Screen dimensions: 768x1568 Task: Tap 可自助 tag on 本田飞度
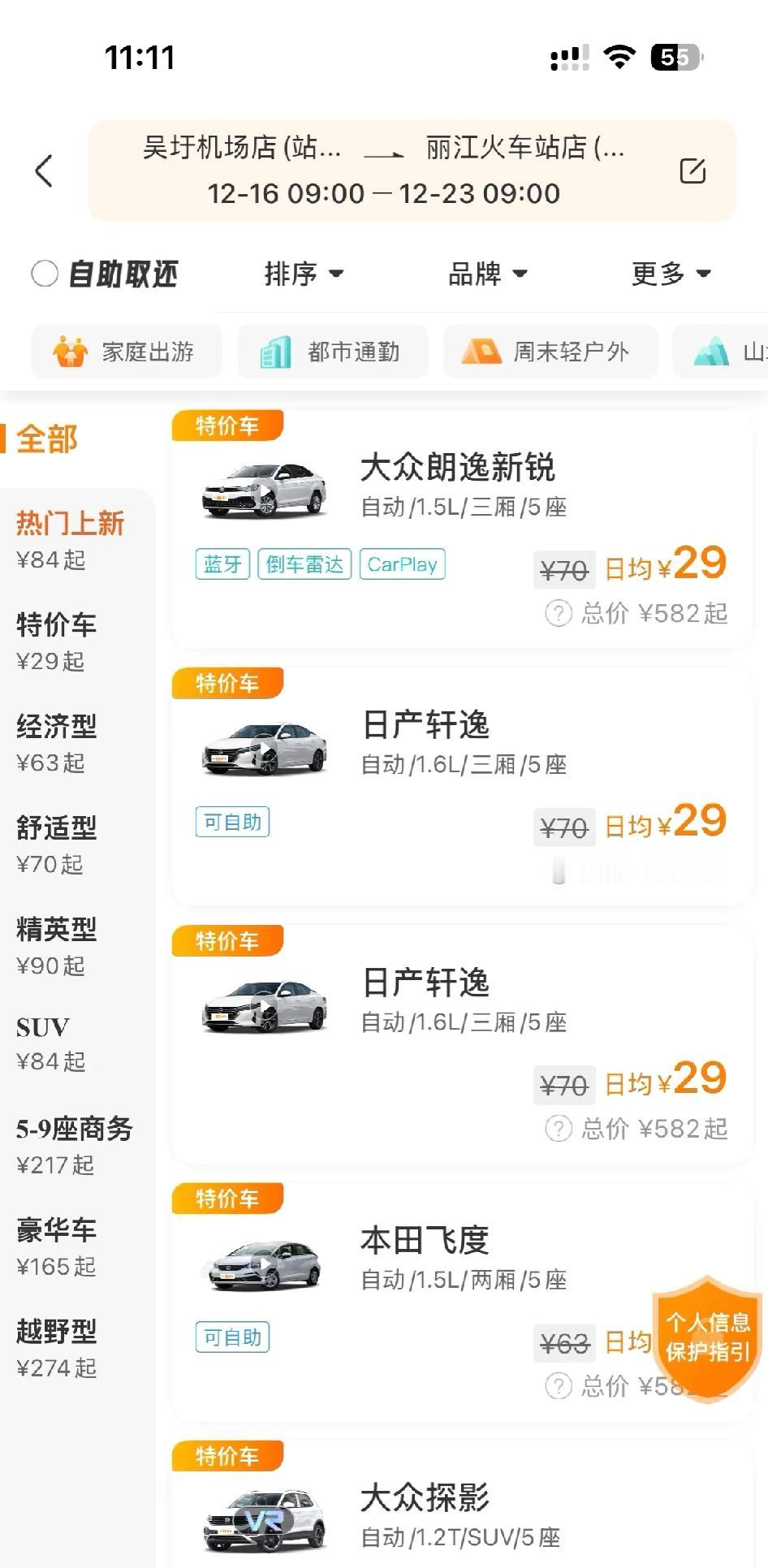click(x=232, y=1337)
